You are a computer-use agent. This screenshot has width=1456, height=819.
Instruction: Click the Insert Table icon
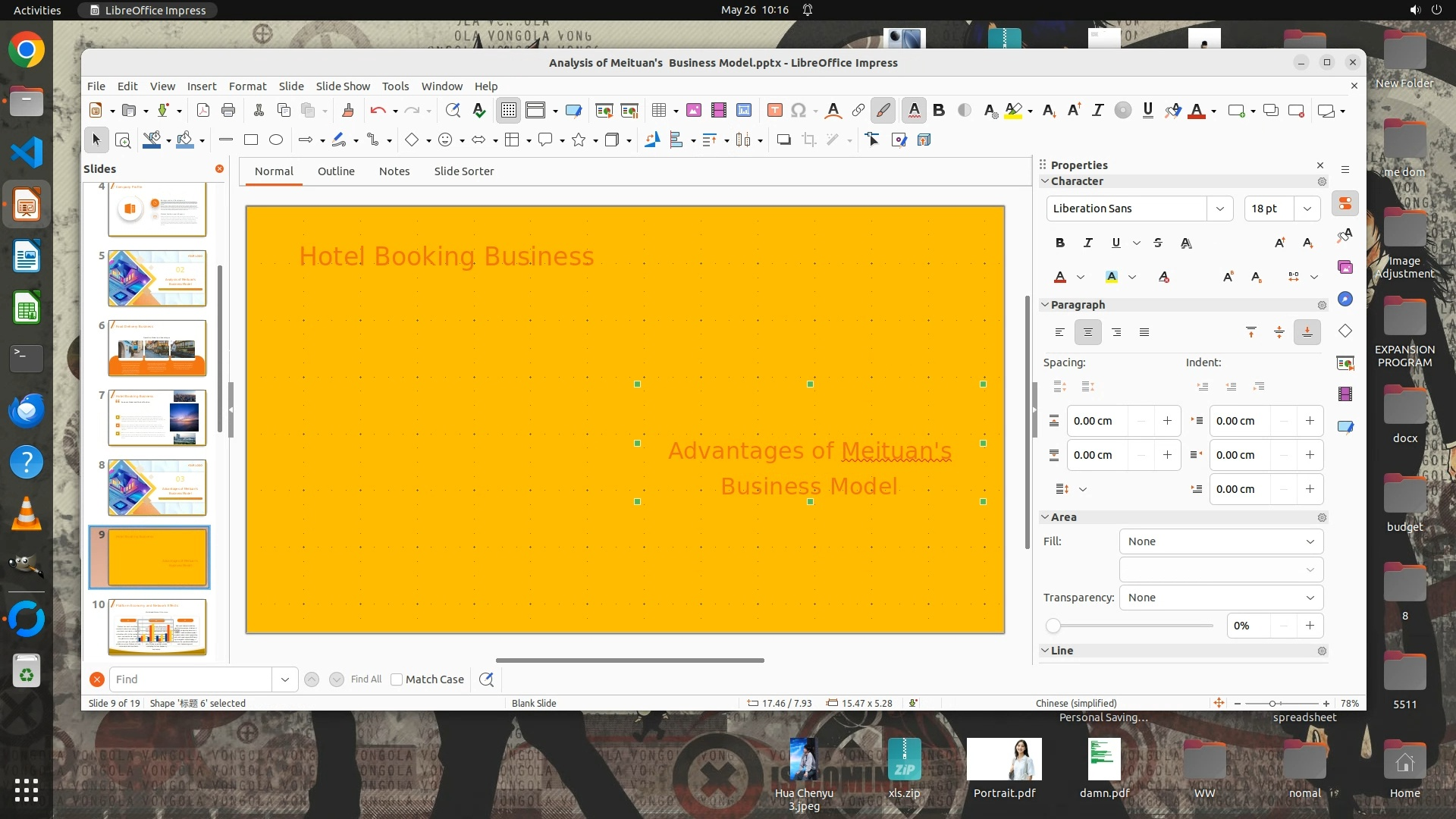658,111
